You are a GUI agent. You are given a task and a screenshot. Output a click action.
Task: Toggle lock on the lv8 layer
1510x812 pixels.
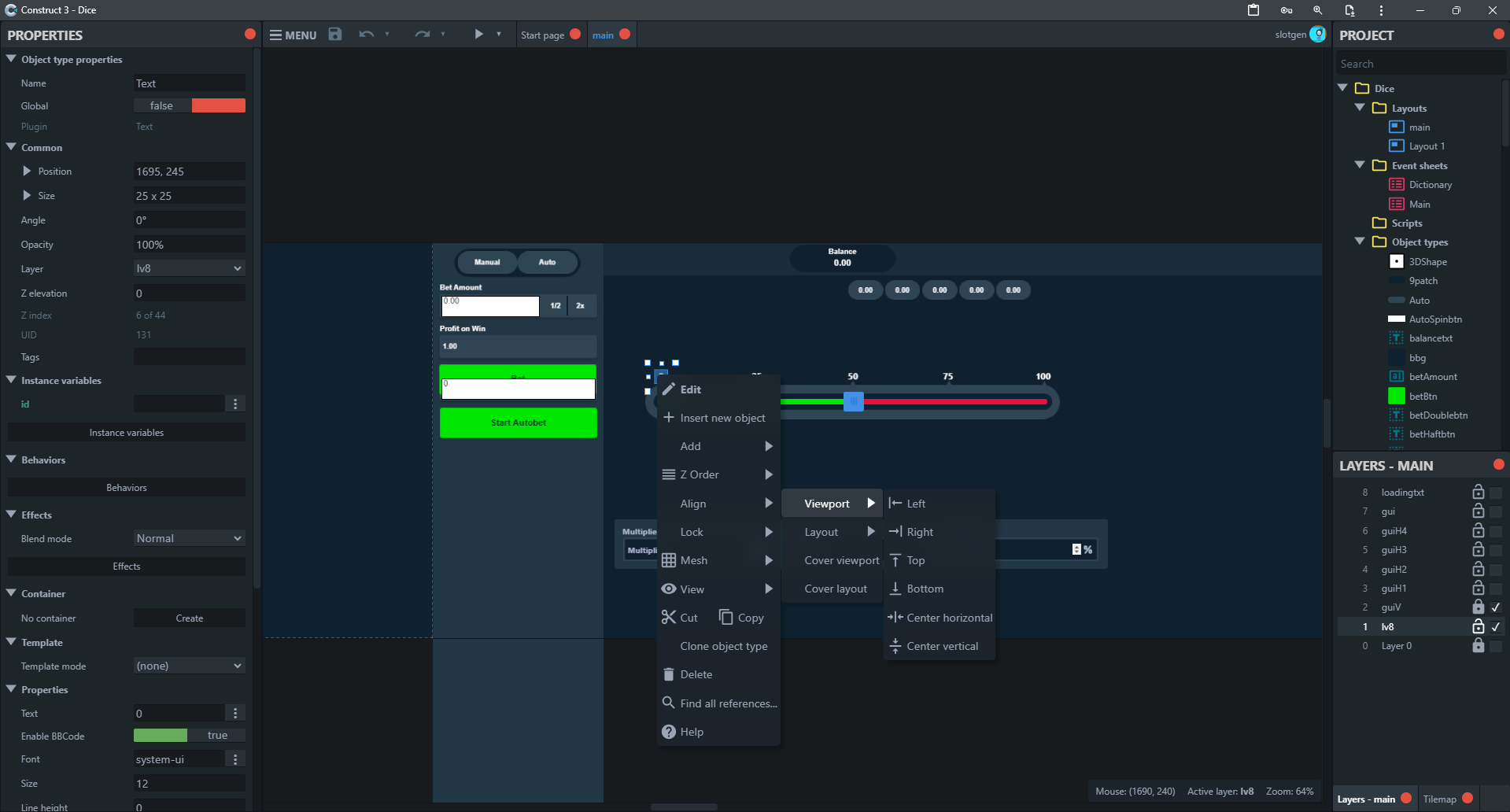click(x=1479, y=626)
